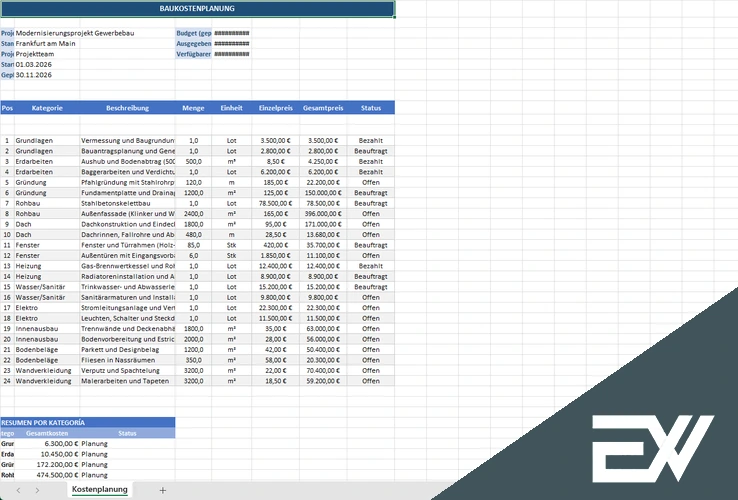Screen dimensions: 738x500
Task: Select the Stahlbetonskelettbau description cell
Action: coord(128,203)
